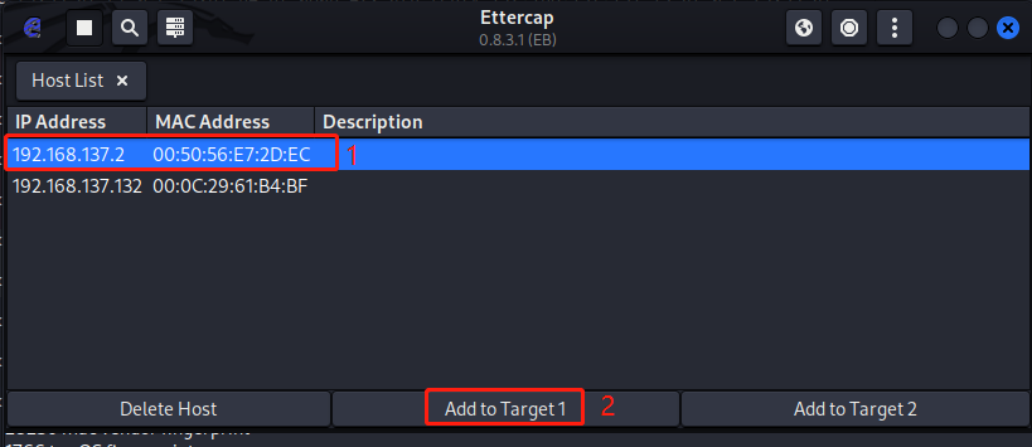1032x448 pixels.
Task: Open the hosts list toolbar icon
Action: (174, 28)
